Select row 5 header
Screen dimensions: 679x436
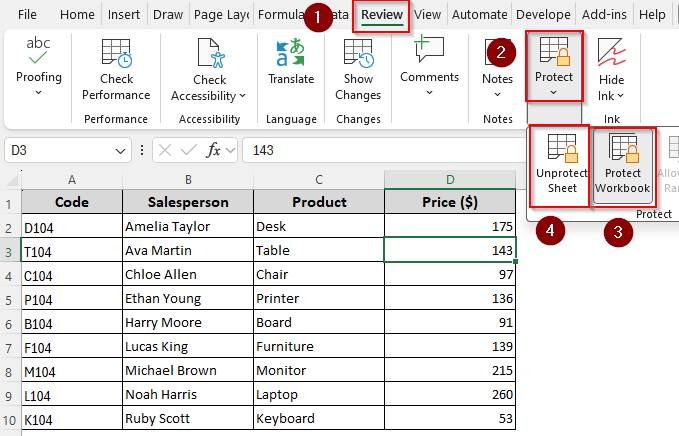(x=9, y=300)
